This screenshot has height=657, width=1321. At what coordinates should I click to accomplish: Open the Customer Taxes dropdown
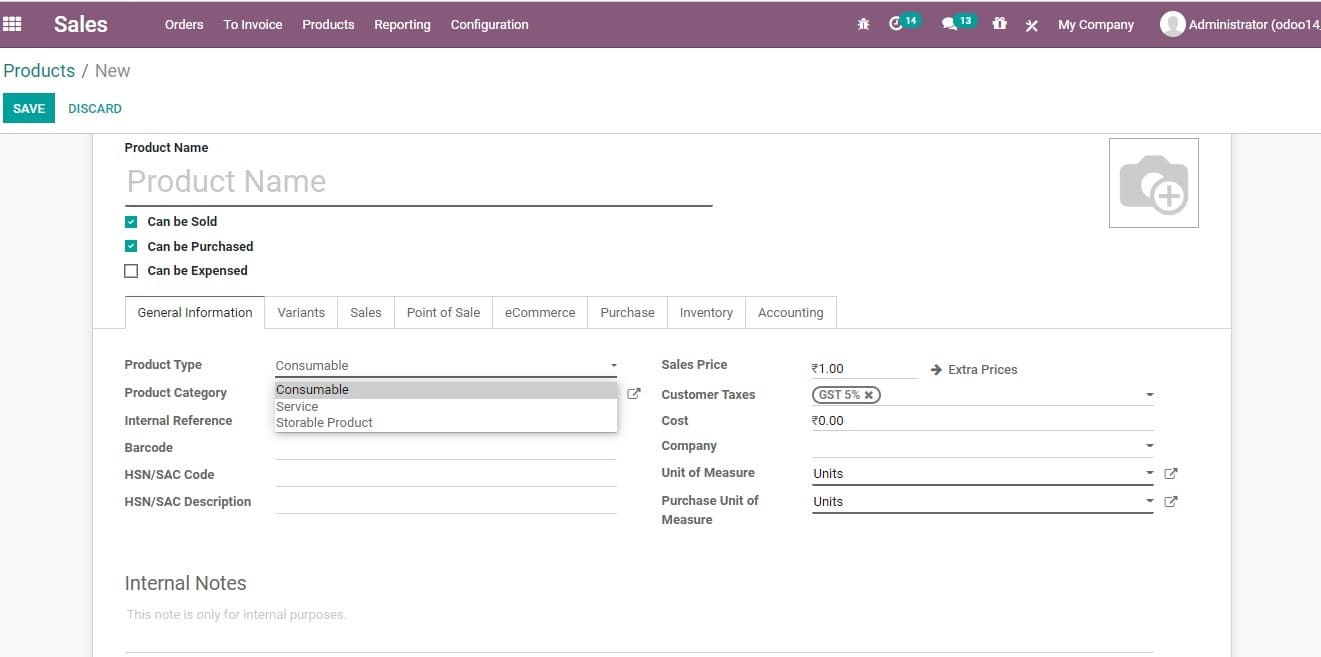coord(1149,394)
